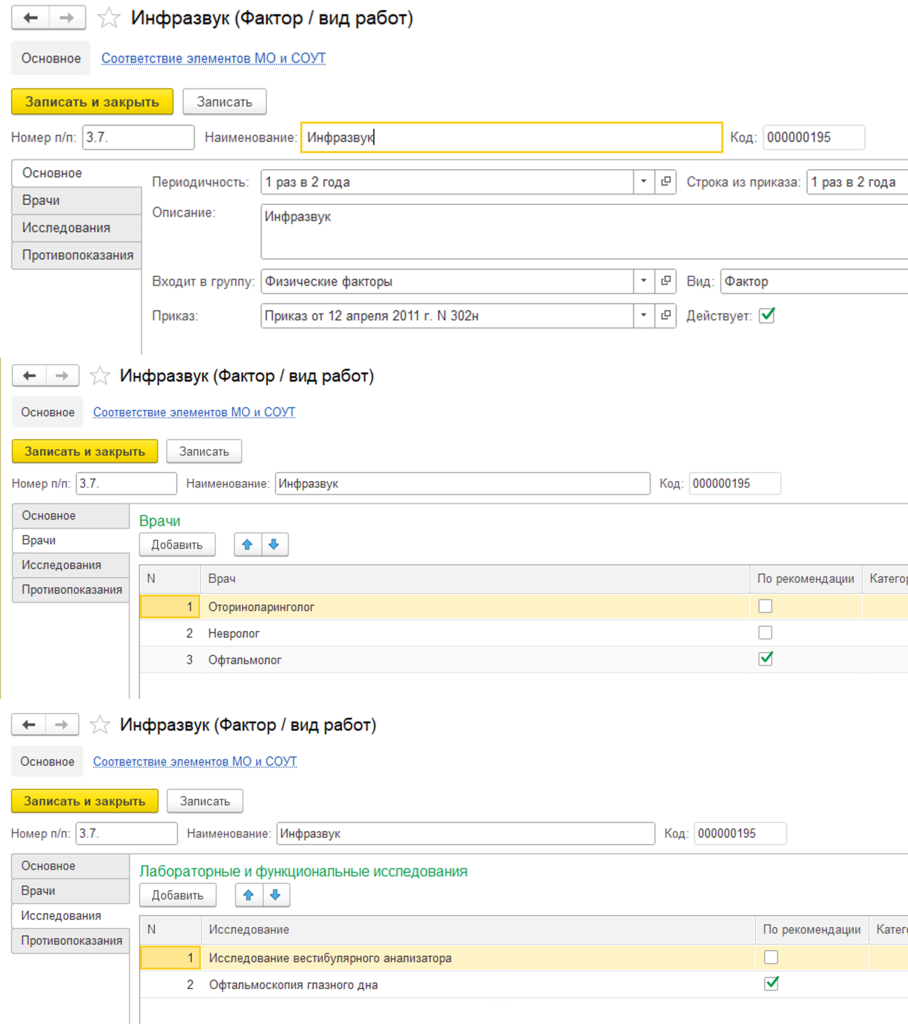Move doctor row up with blue arrow
The height and width of the screenshot is (1024, 908).
coord(248,545)
